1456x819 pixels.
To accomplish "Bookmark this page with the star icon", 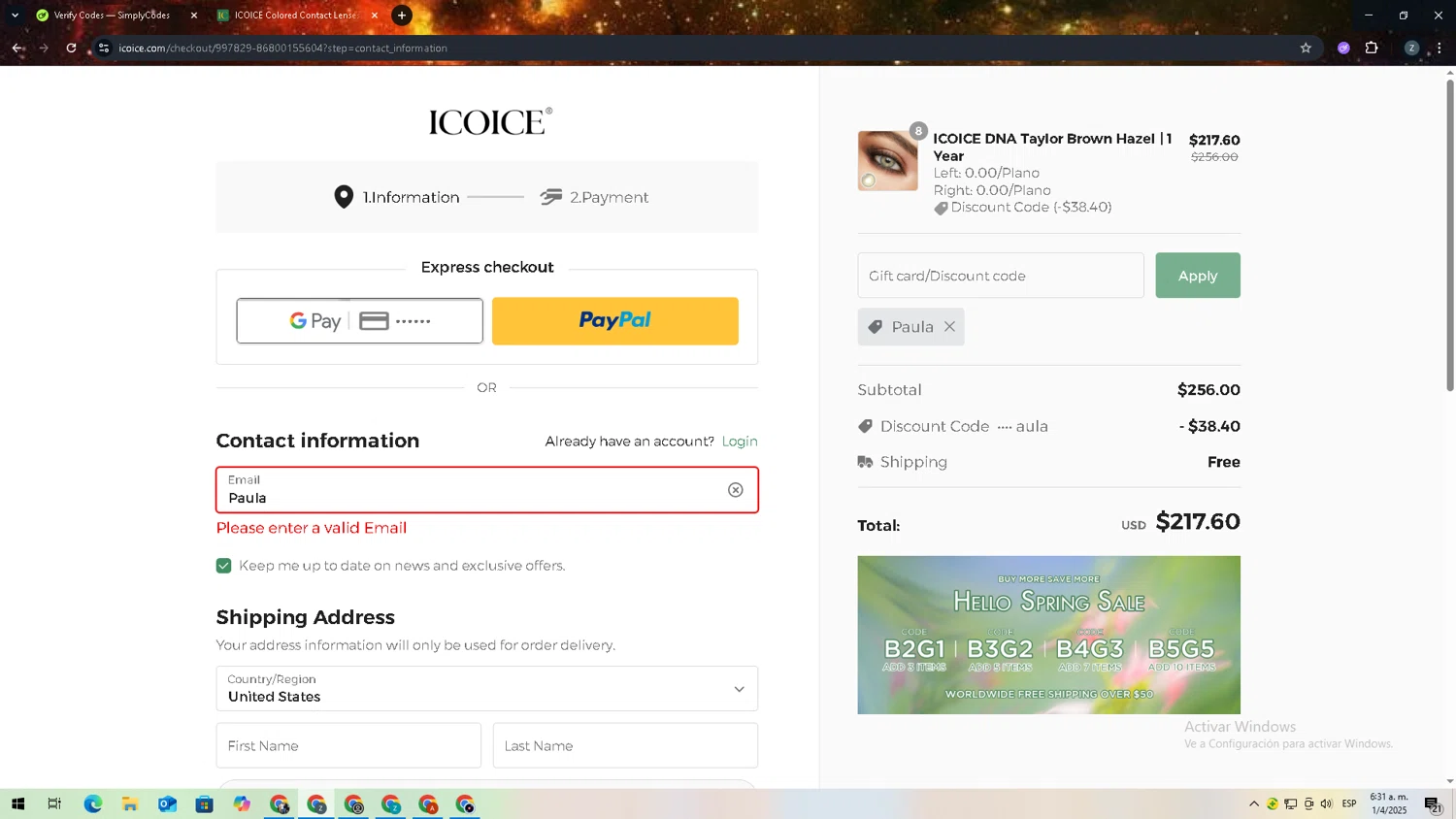I will pos(1306,48).
